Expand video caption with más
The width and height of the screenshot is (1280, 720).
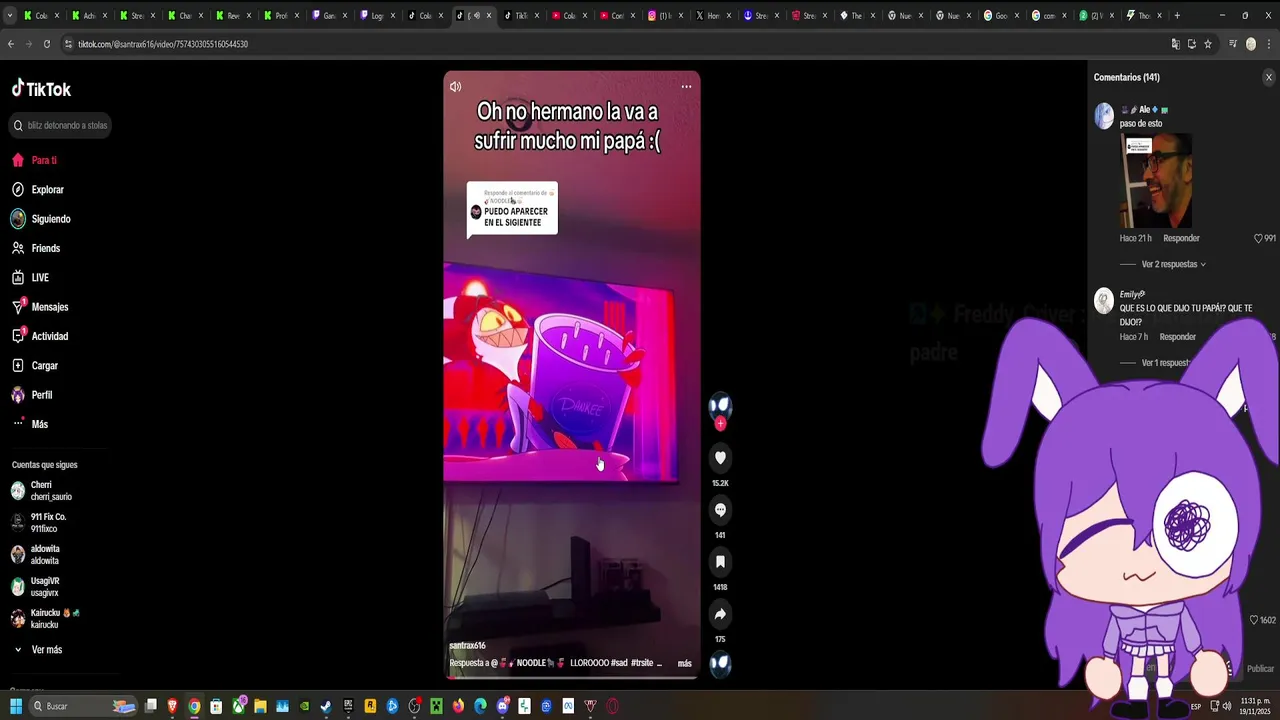point(685,663)
